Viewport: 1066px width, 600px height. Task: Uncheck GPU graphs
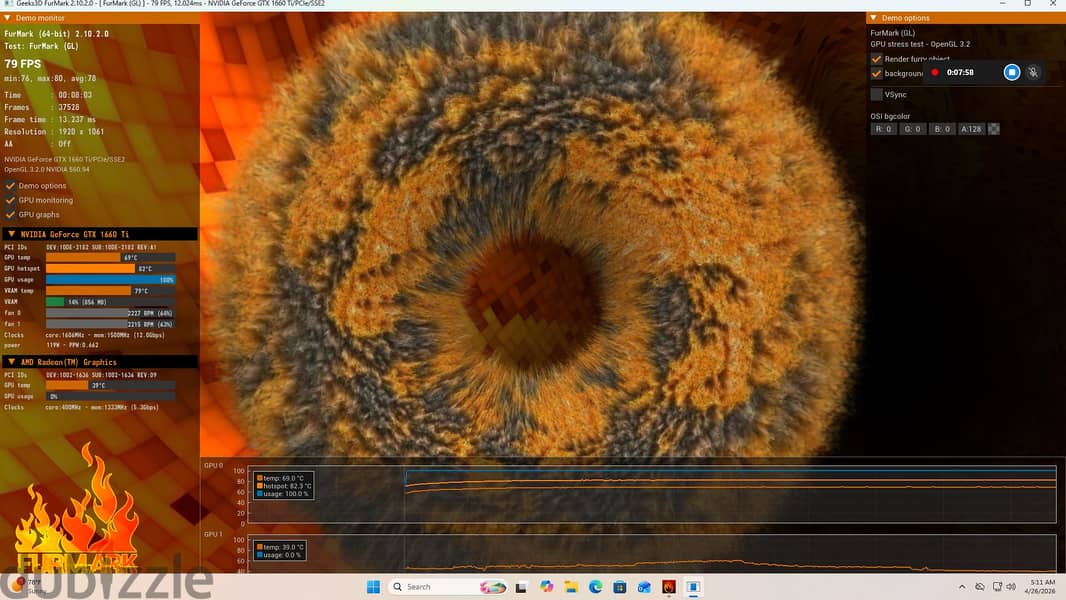10,214
